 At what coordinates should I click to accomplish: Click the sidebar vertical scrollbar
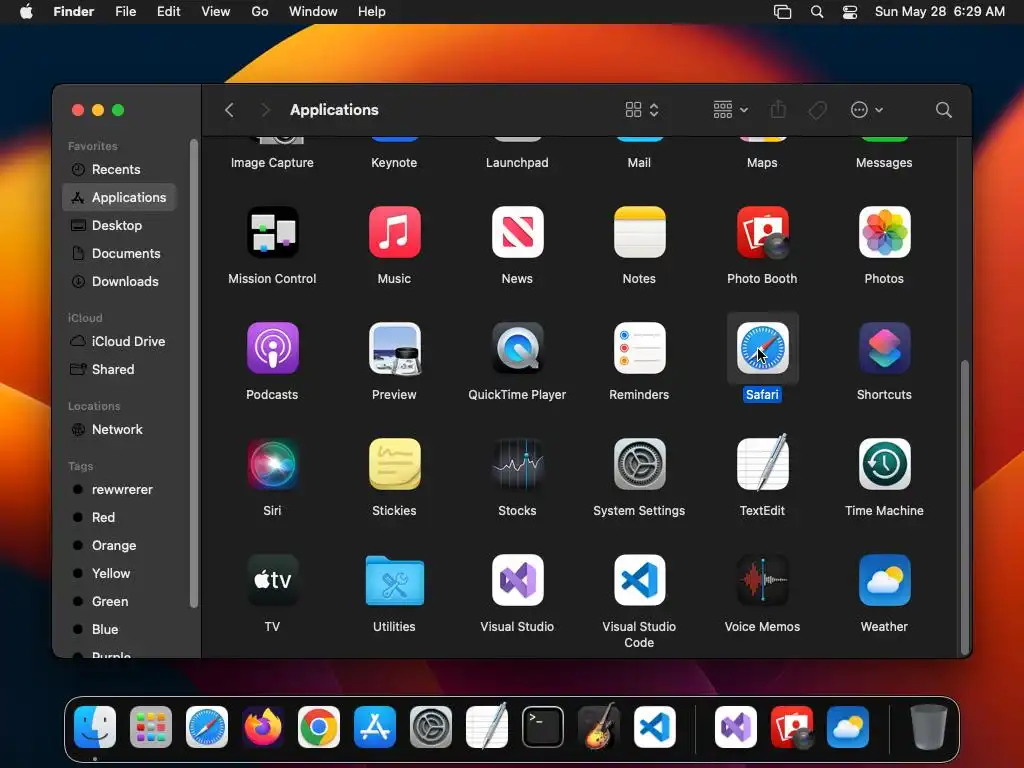point(193,374)
